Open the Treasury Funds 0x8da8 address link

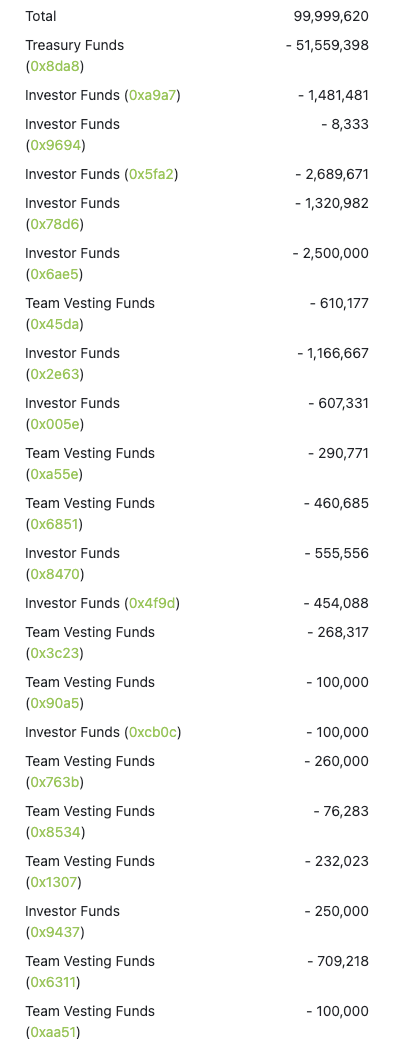click(x=55, y=66)
